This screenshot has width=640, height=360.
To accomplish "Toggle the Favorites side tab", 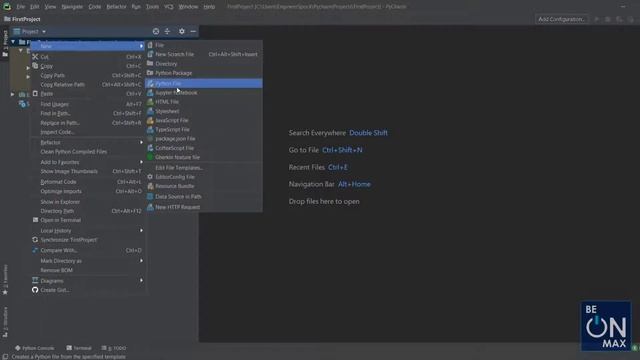I will [5, 279].
